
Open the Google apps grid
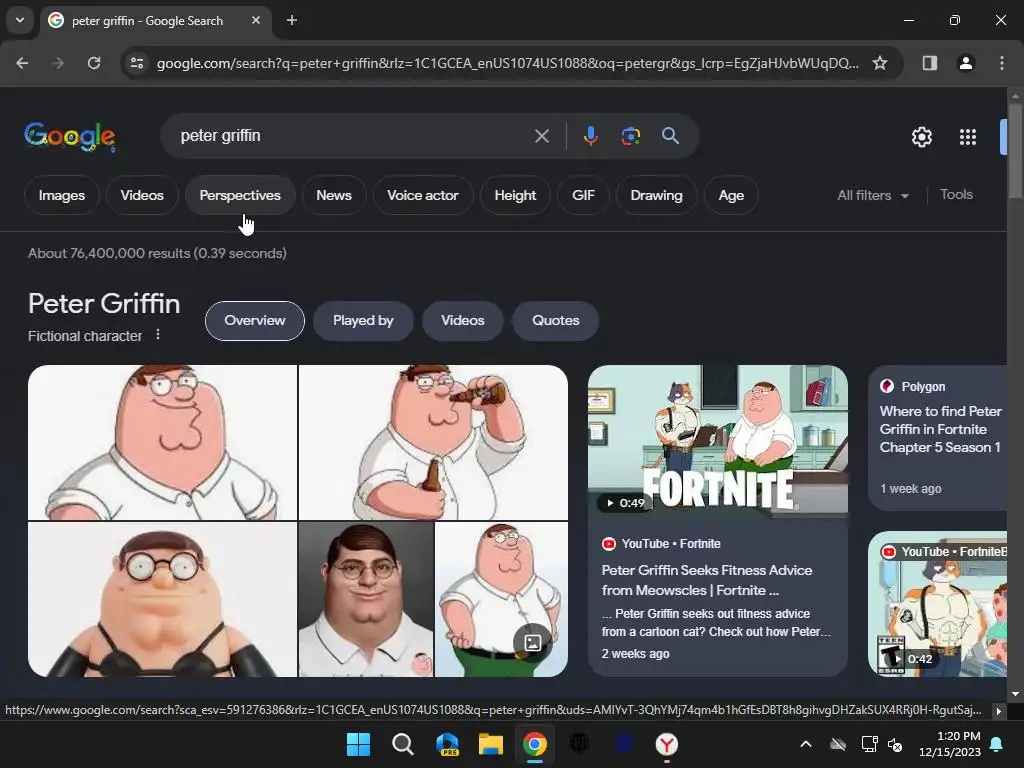pos(967,136)
